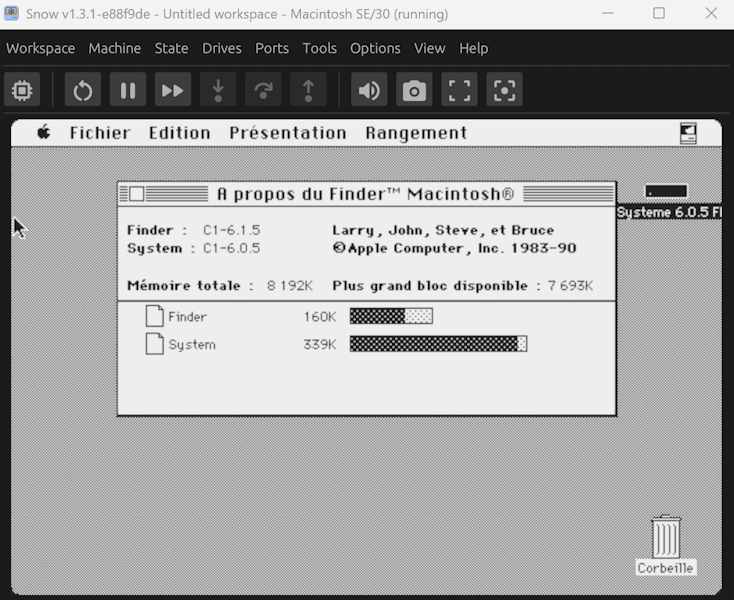Open the Edition menu

(x=180, y=133)
